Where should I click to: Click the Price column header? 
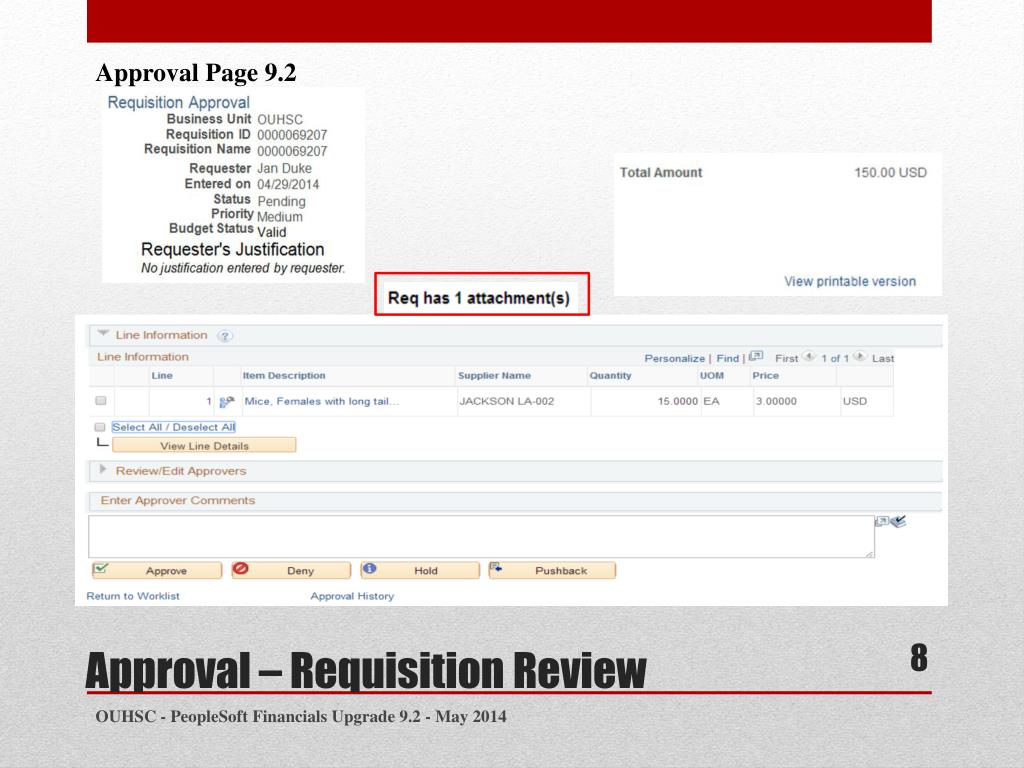765,376
